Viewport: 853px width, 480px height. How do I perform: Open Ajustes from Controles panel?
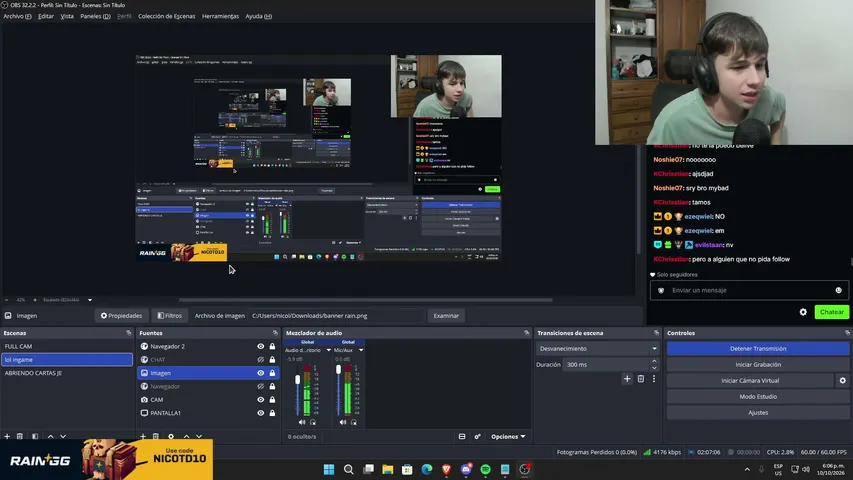click(758, 413)
